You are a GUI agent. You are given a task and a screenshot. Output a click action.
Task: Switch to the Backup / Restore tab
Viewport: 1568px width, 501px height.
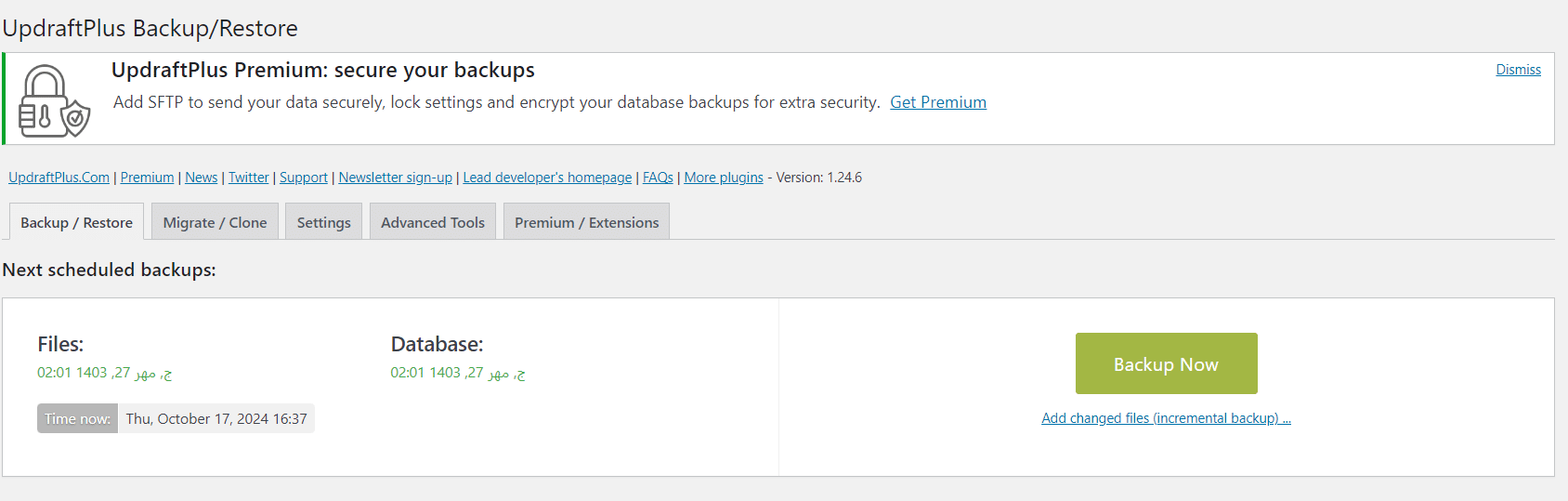click(76, 222)
